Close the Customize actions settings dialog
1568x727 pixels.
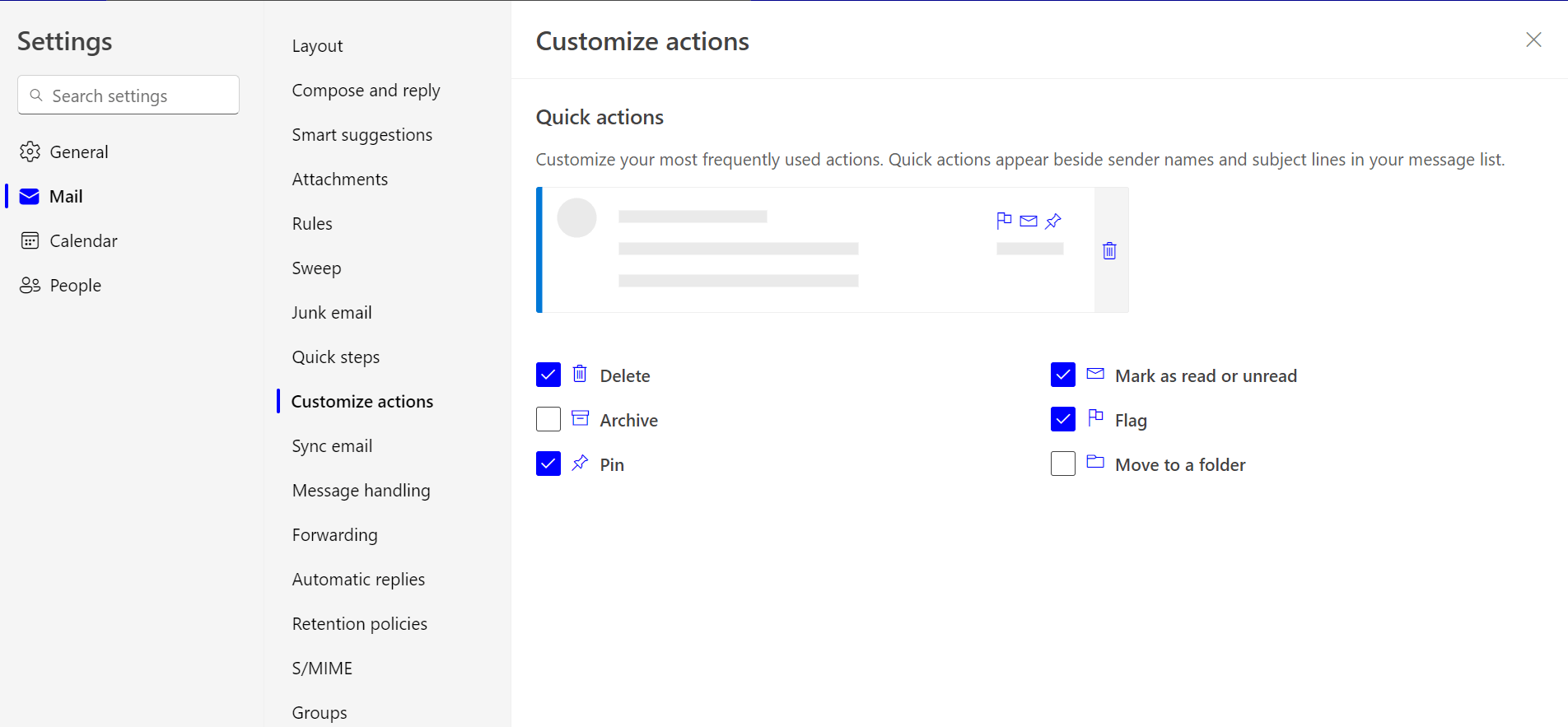point(1533,40)
